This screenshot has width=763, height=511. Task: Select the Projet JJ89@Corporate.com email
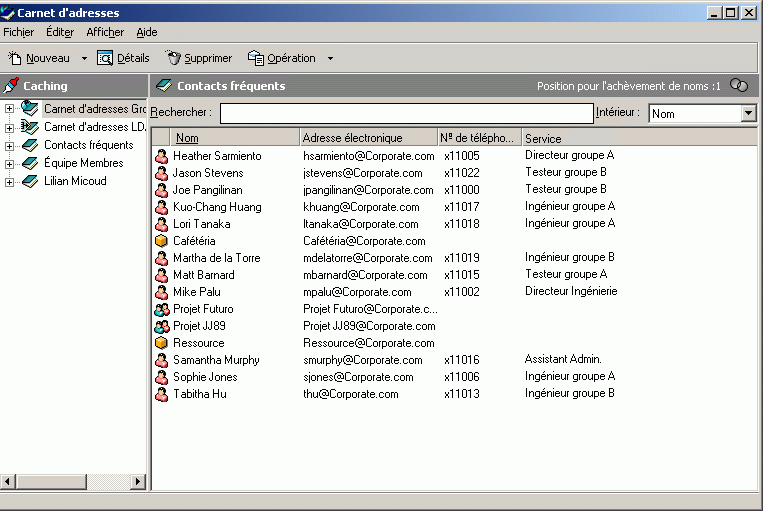[369, 326]
